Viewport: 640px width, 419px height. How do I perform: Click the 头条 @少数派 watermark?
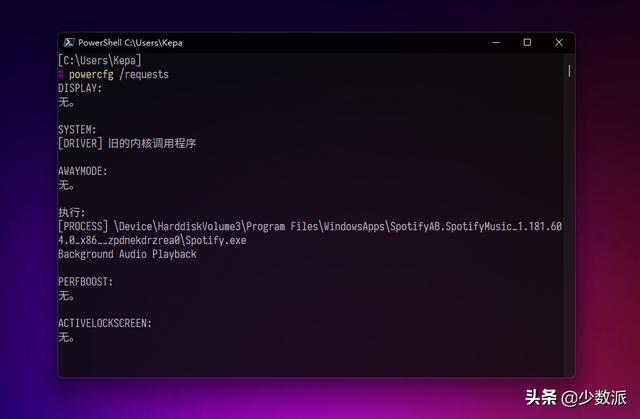point(576,398)
